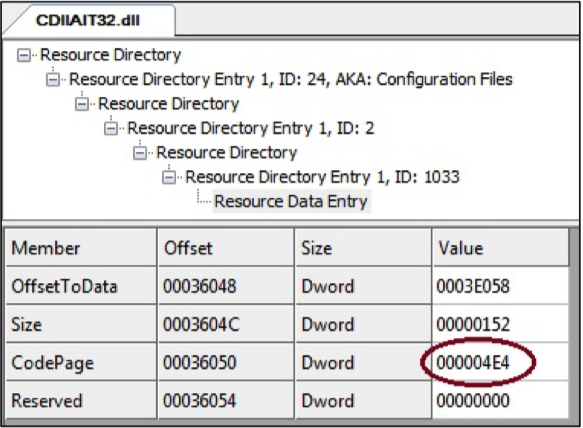Click the Reserved value 00000000
This screenshot has width=583, height=428.
tap(501, 401)
